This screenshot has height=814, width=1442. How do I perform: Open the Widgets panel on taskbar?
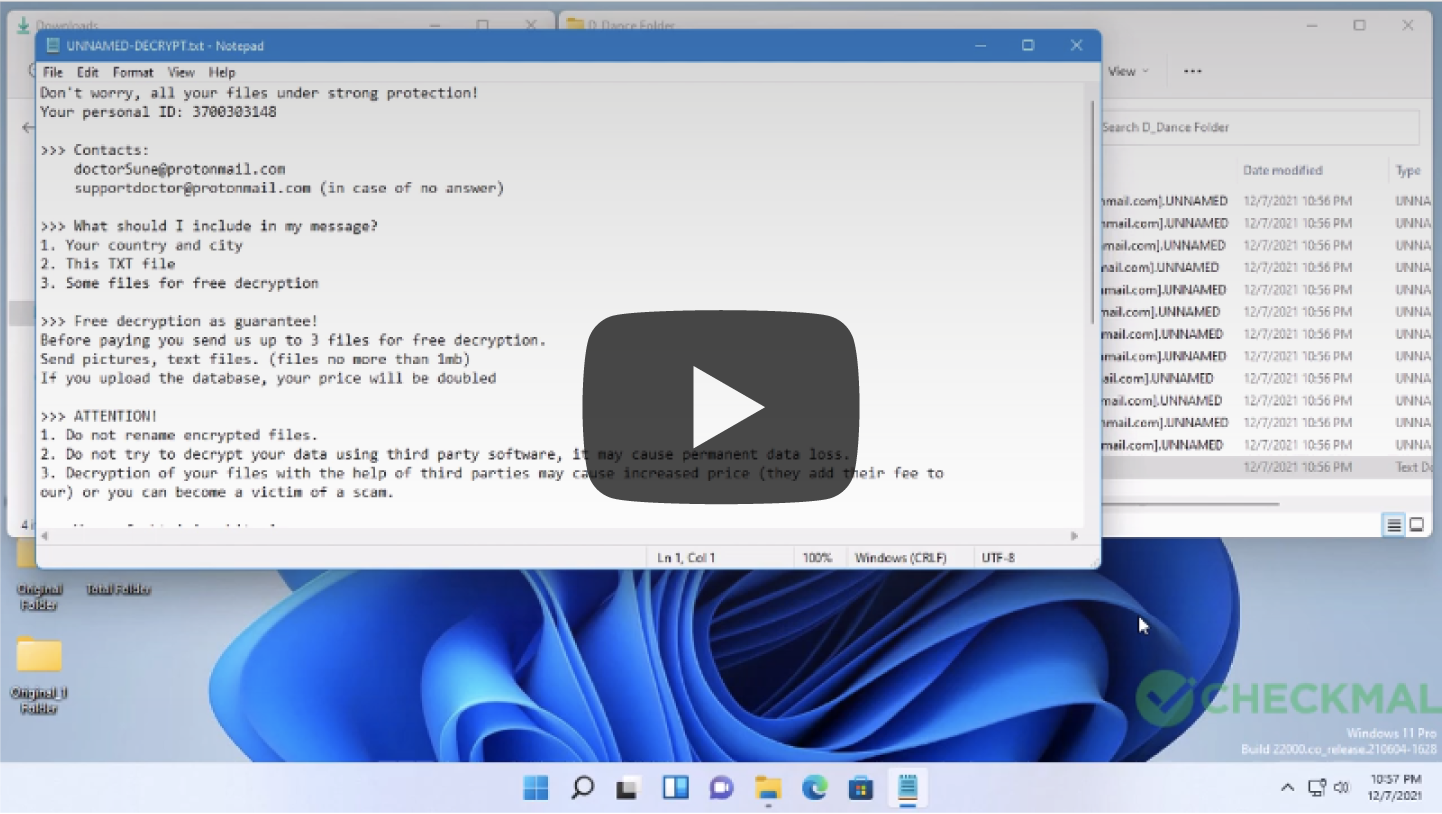(x=675, y=788)
